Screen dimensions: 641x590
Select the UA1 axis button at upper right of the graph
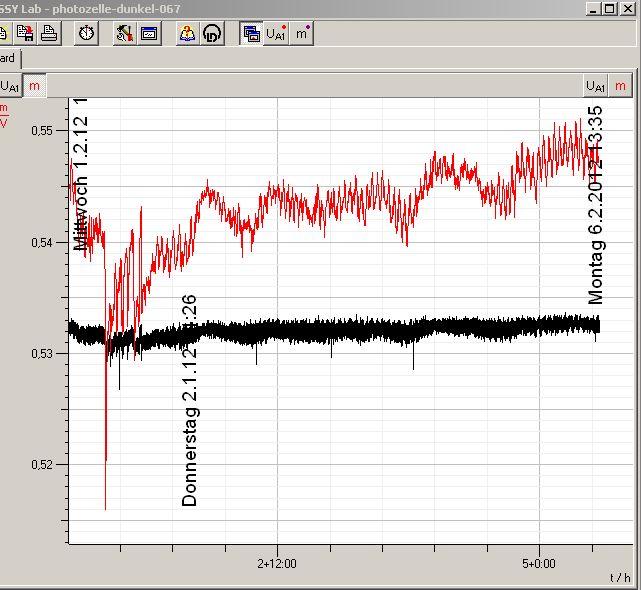click(595, 86)
